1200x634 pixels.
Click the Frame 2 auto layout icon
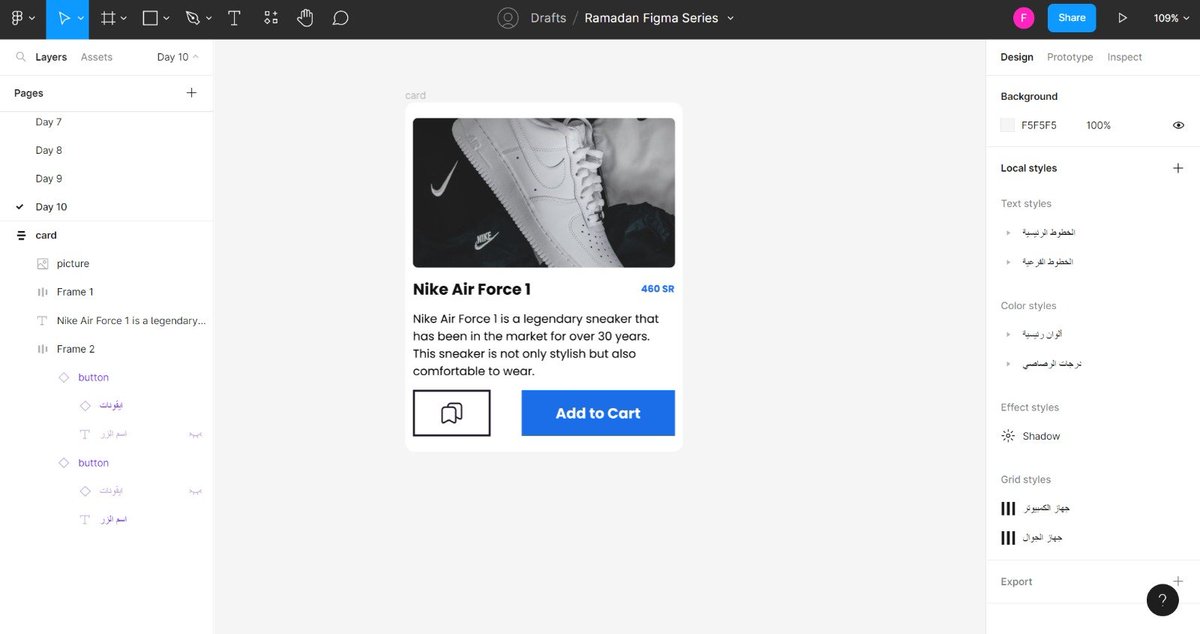[42, 349]
